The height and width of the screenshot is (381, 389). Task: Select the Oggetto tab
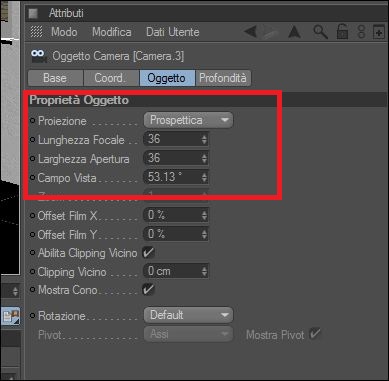pos(167,78)
